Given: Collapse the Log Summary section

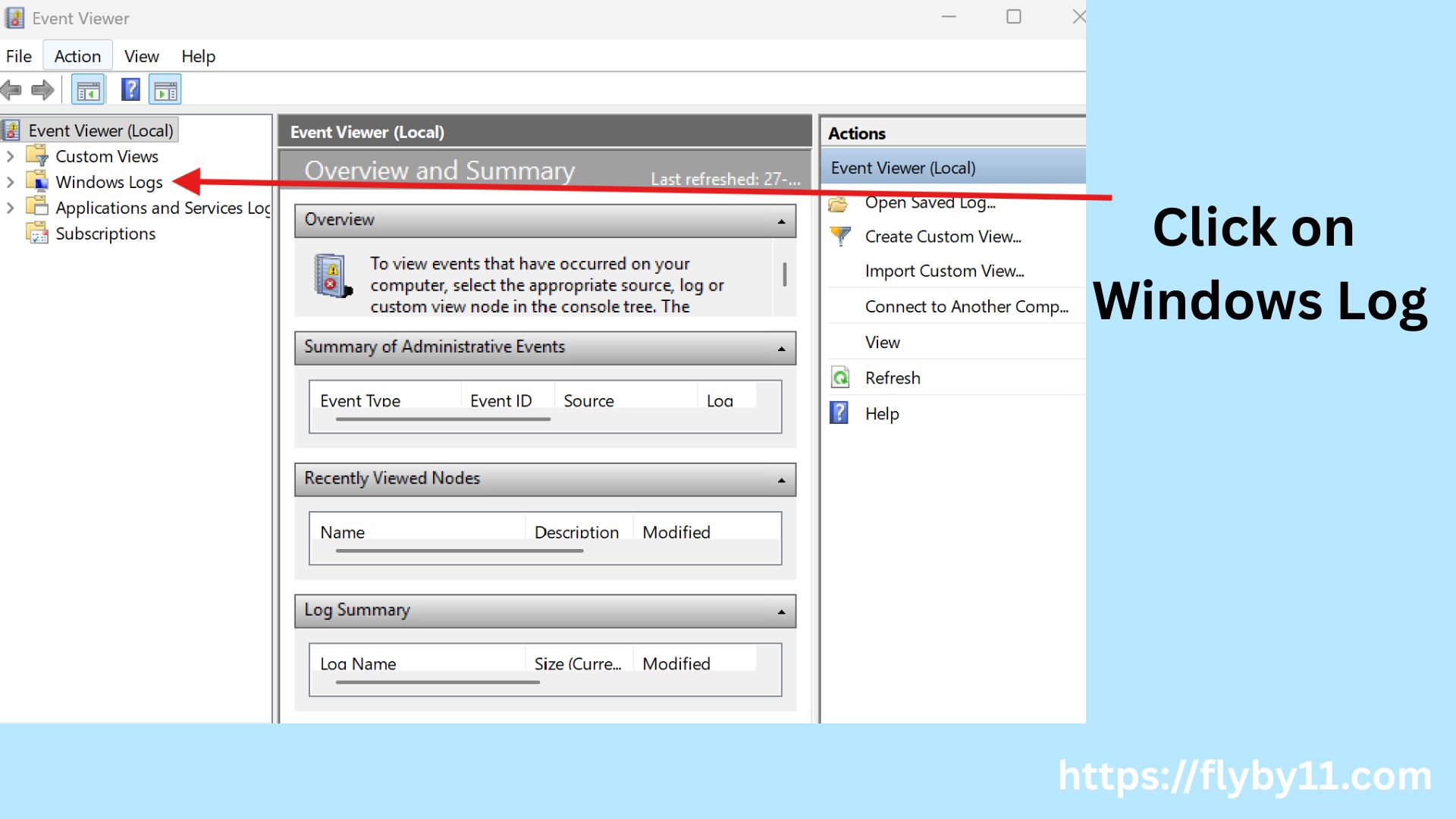Looking at the screenshot, I should point(781,611).
